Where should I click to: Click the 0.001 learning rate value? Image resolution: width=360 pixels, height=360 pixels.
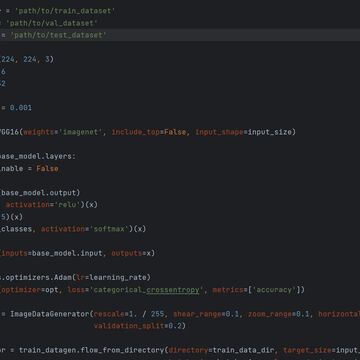[x=21, y=108]
